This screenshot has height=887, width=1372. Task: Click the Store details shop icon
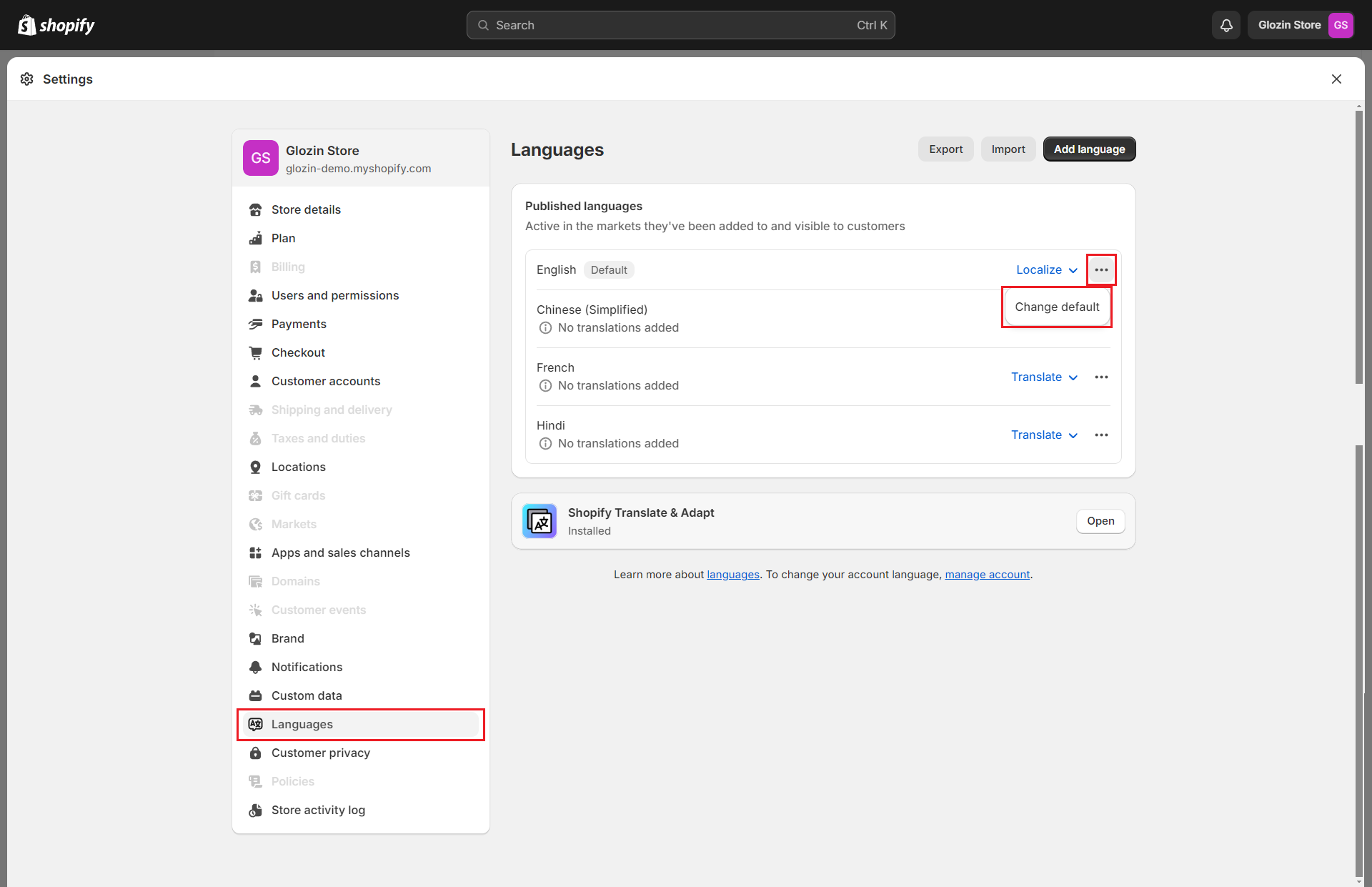(x=255, y=209)
